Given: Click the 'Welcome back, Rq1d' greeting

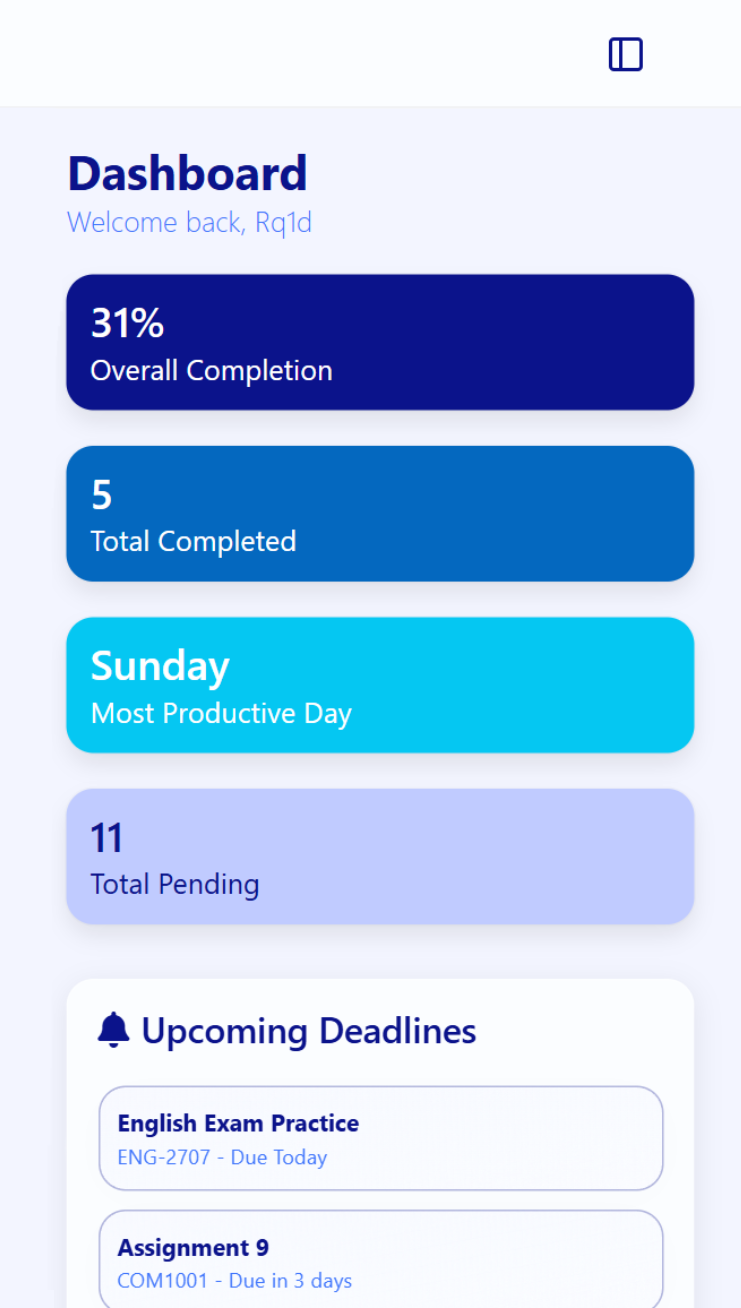Looking at the screenshot, I should pos(189,222).
